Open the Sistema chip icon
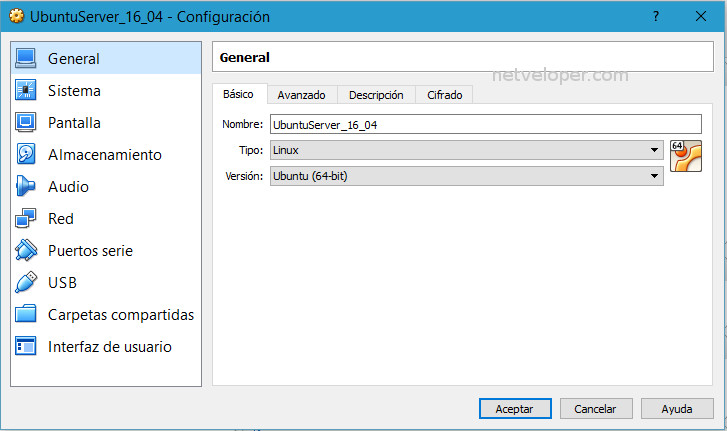The width and height of the screenshot is (727, 431). pyautogui.click(x=26, y=90)
